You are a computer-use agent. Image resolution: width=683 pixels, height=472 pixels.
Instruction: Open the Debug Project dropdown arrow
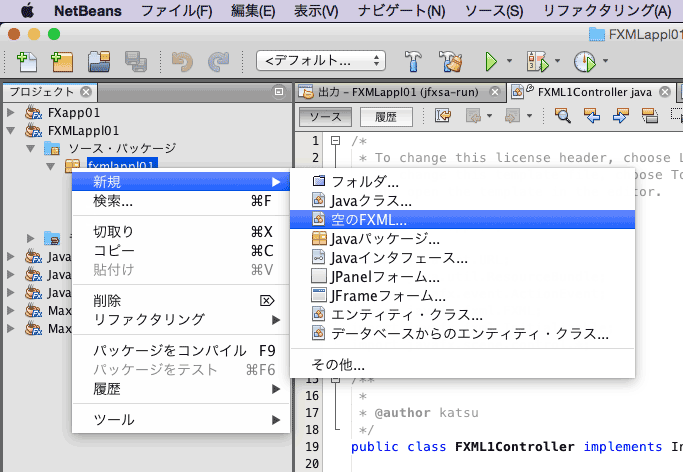tap(557, 61)
